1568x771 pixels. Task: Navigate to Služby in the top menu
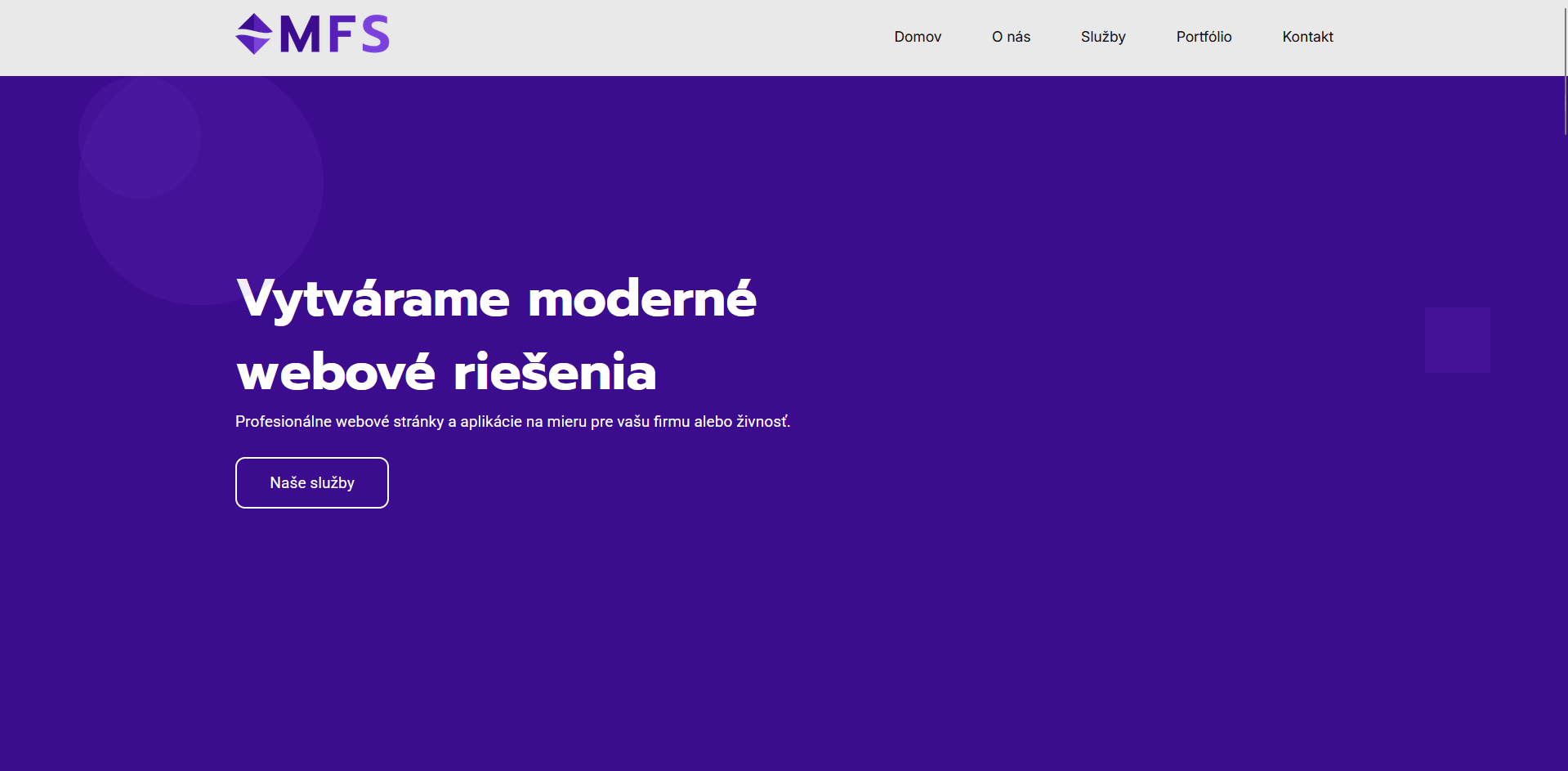(1102, 37)
